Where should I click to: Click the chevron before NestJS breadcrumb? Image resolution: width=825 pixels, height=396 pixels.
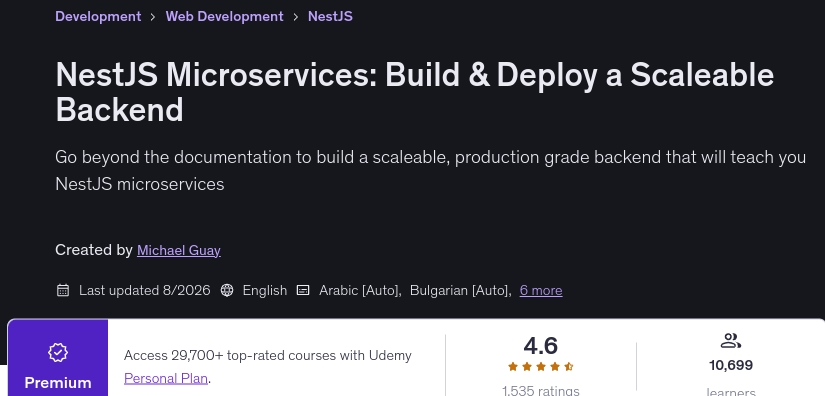(x=295, y=17)
